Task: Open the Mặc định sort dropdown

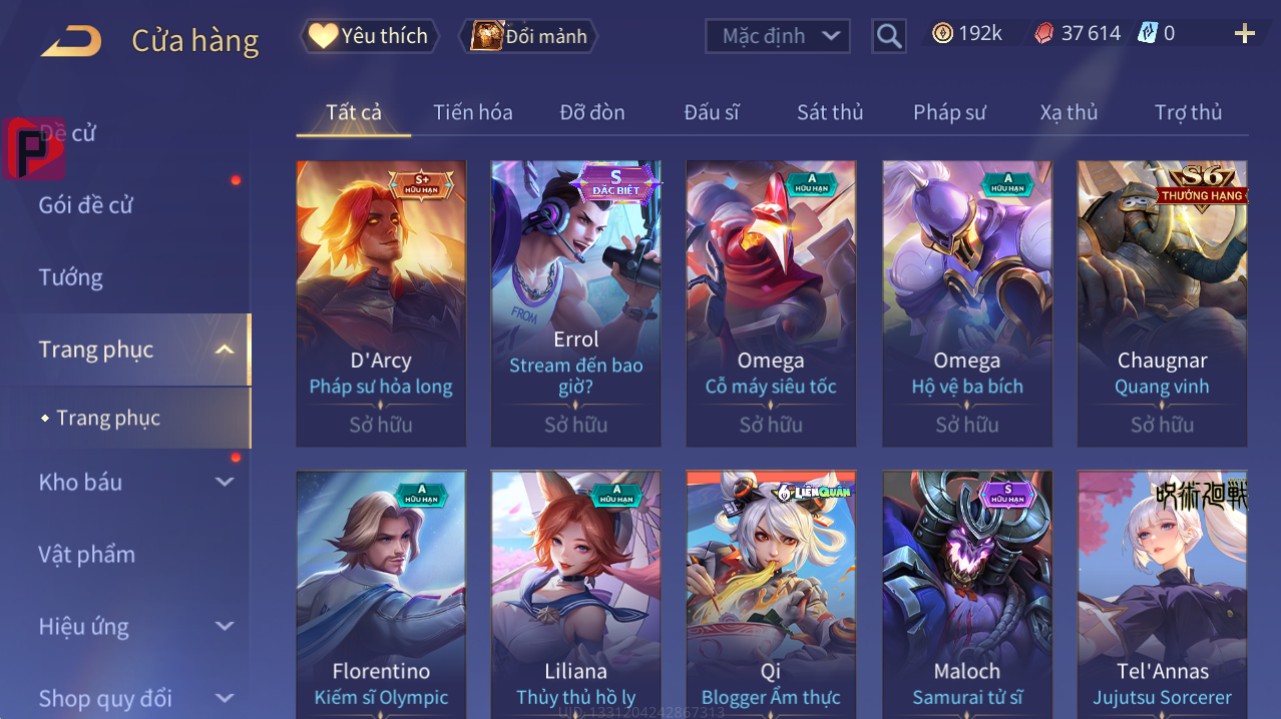Action: coord(778,36)
